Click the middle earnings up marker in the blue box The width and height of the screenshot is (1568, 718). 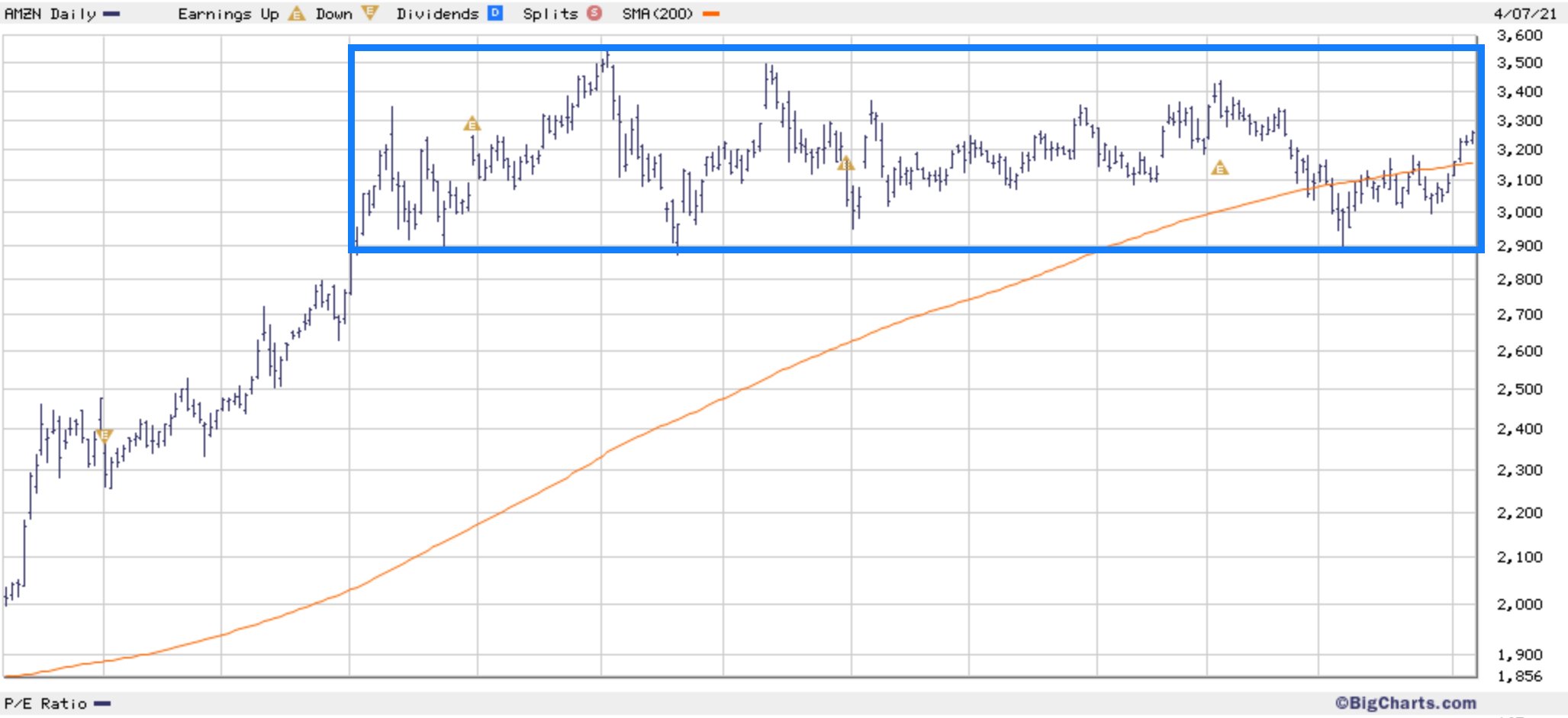[x=845, y=163]
